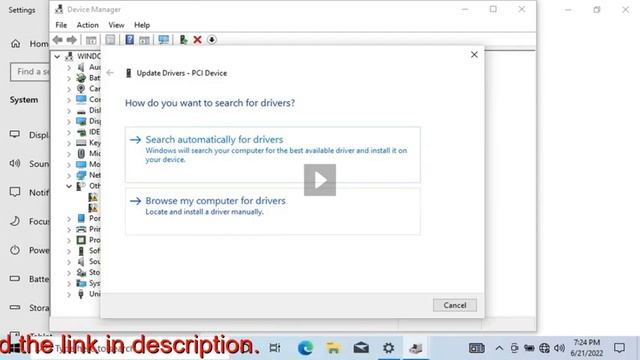The height and width of the screenshot is (360, 640).
Task: Select the Processors chip icon in device tree
Action: [81, 240]
